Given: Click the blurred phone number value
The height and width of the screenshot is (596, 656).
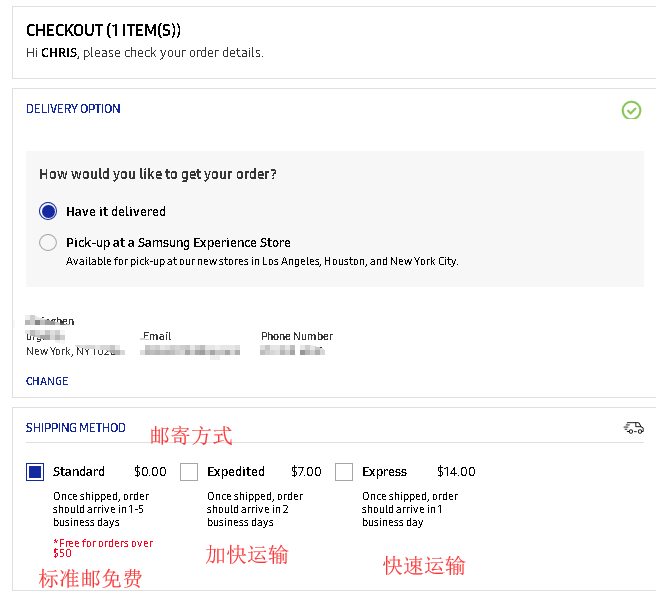Looking at the screenshot, I should (x=293, y=351).
